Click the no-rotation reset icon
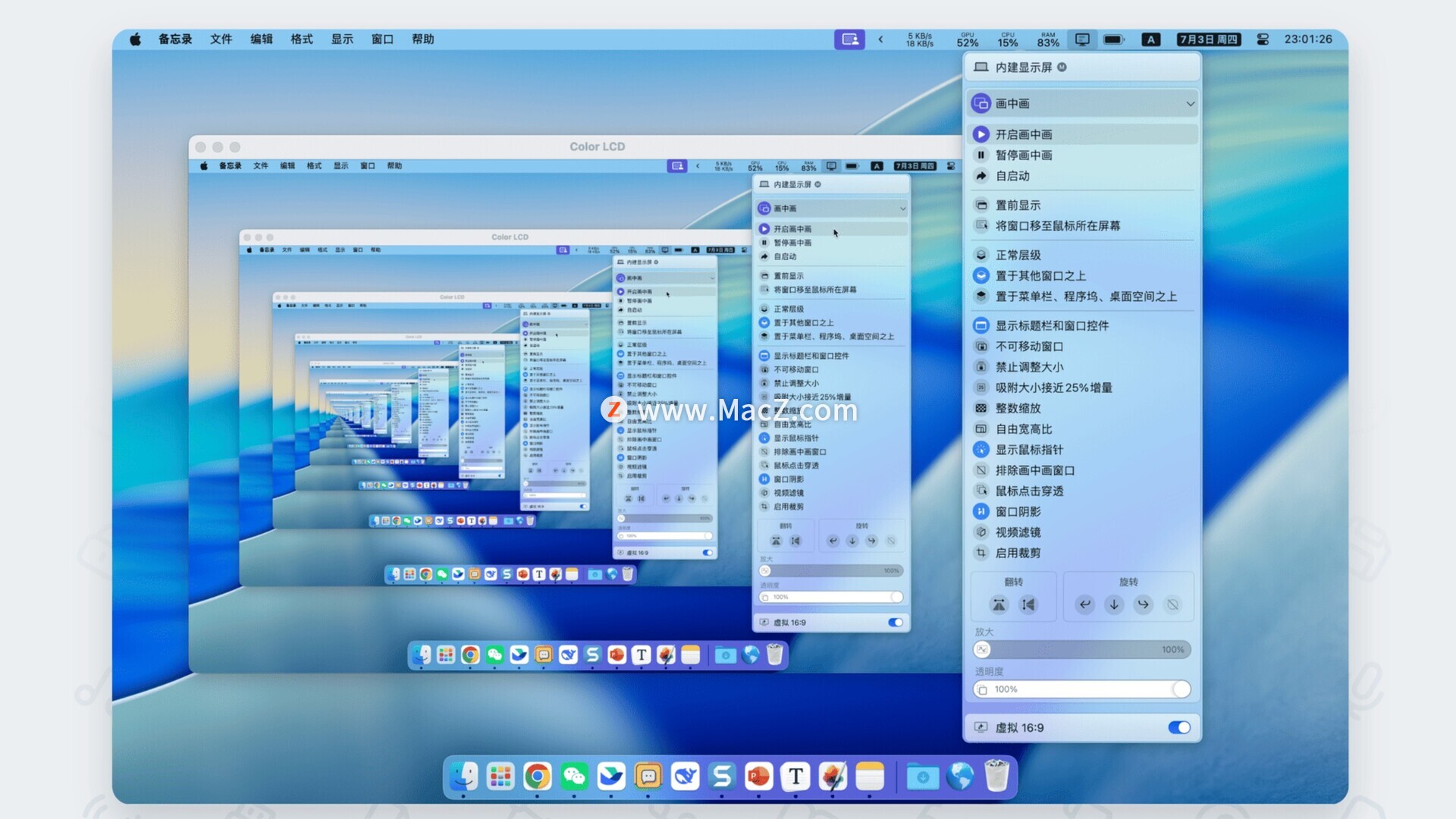 [x=1172, y=604]
